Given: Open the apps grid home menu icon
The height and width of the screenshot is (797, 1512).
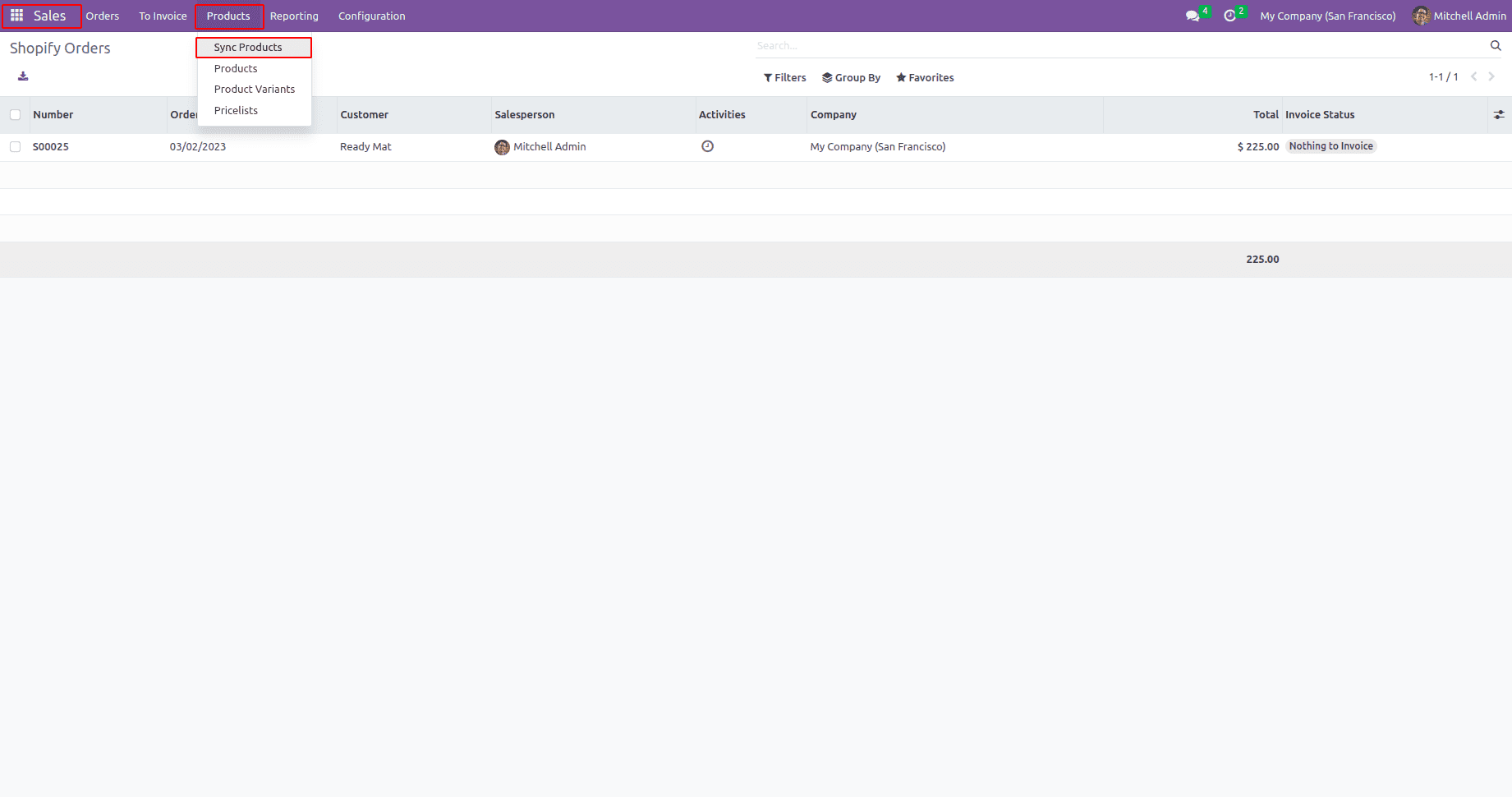Looking at the screenshot, I should (16, 16).
